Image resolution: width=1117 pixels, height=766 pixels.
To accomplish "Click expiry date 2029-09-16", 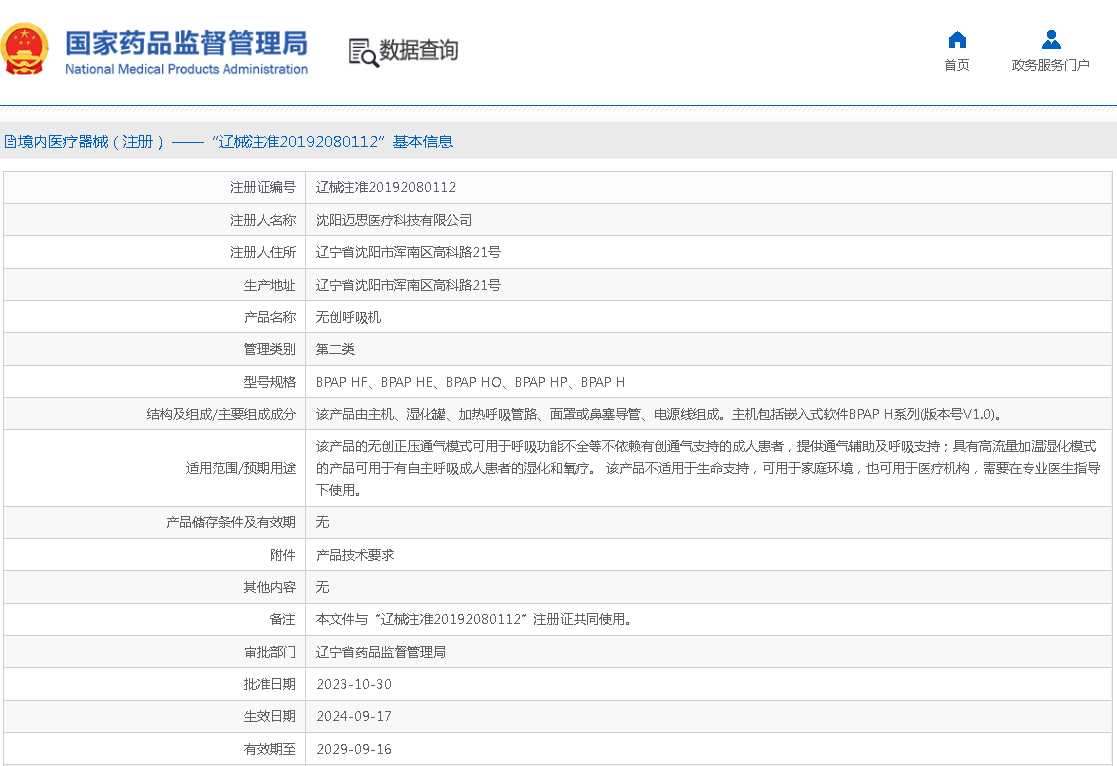I will click(354, 749).
